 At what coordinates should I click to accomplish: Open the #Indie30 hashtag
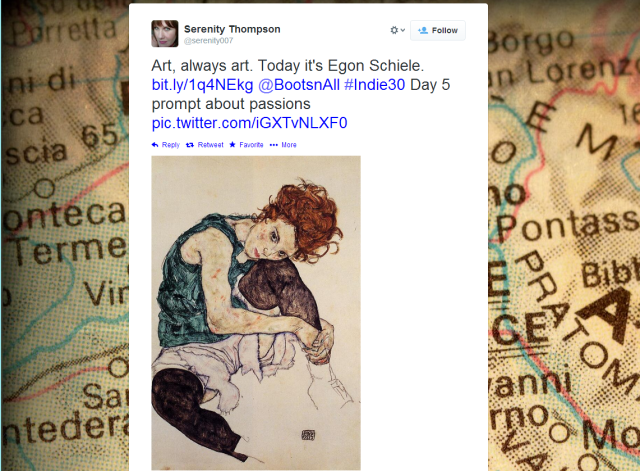point(375,85)
